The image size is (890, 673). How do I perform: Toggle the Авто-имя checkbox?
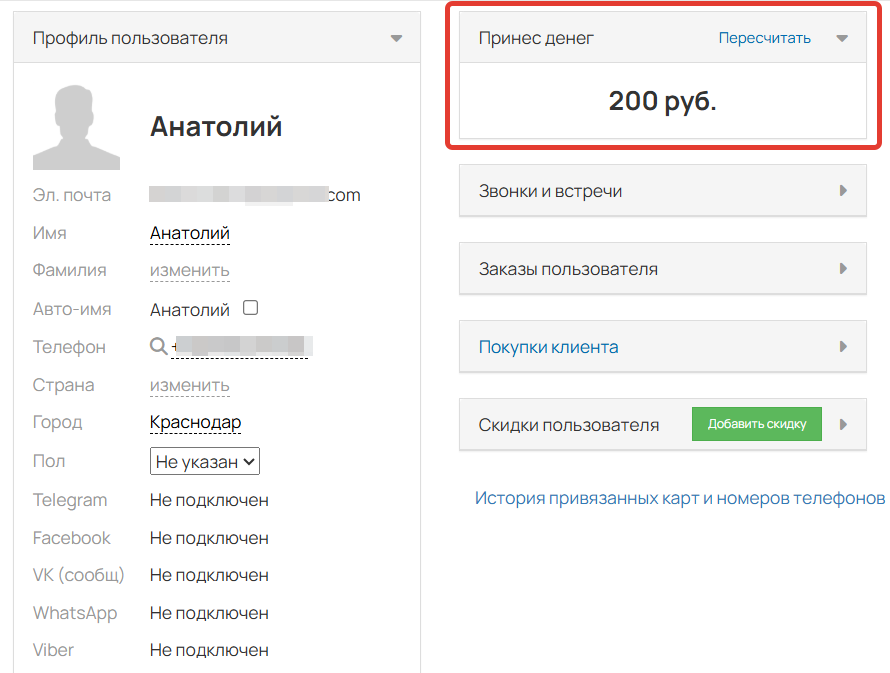pyautogui.click(x=251, y=308)
